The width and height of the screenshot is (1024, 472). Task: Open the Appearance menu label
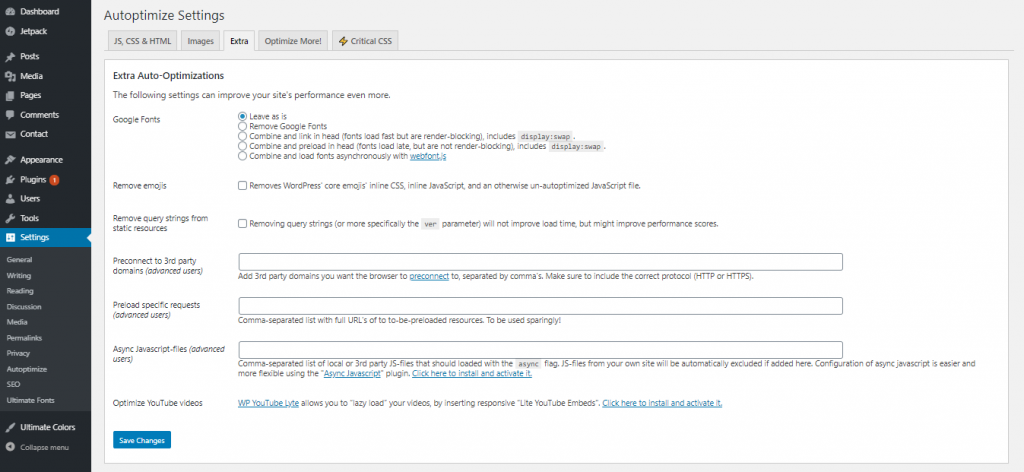point(42,160)
